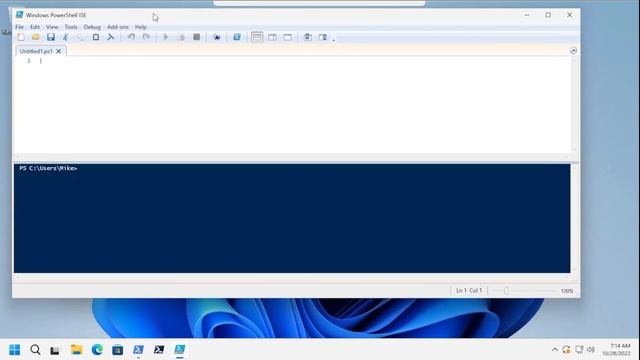
Task: Create a new script with the New icon
Action: (21, 37)
